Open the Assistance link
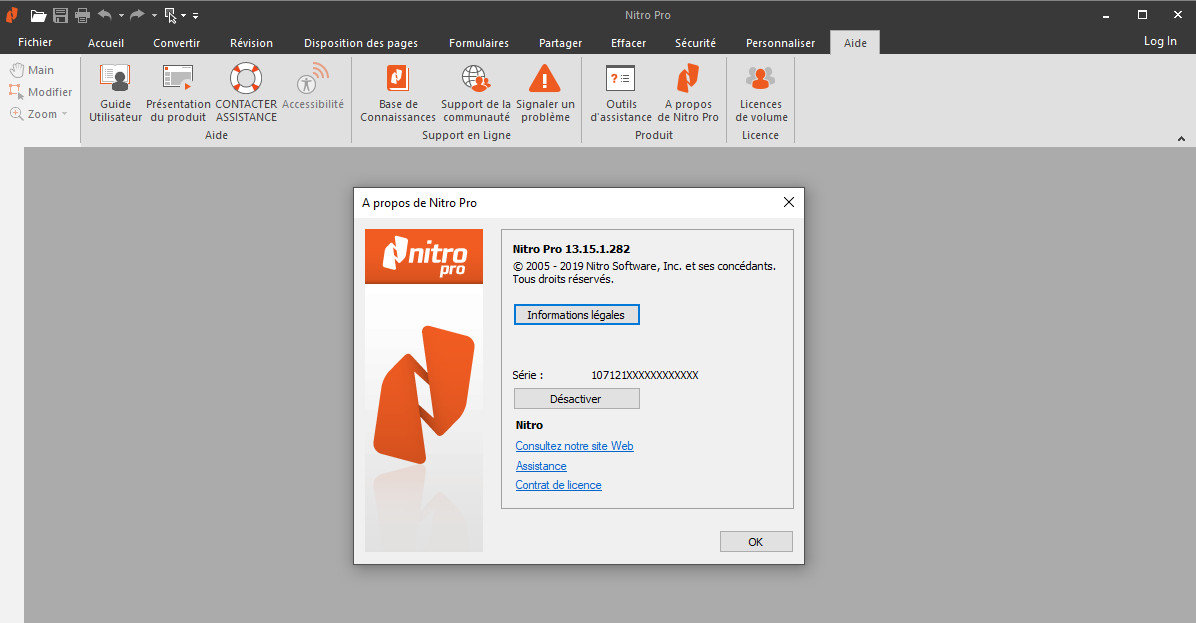Viewport: 1196px width, 623px height. click(x=541, y=466)
